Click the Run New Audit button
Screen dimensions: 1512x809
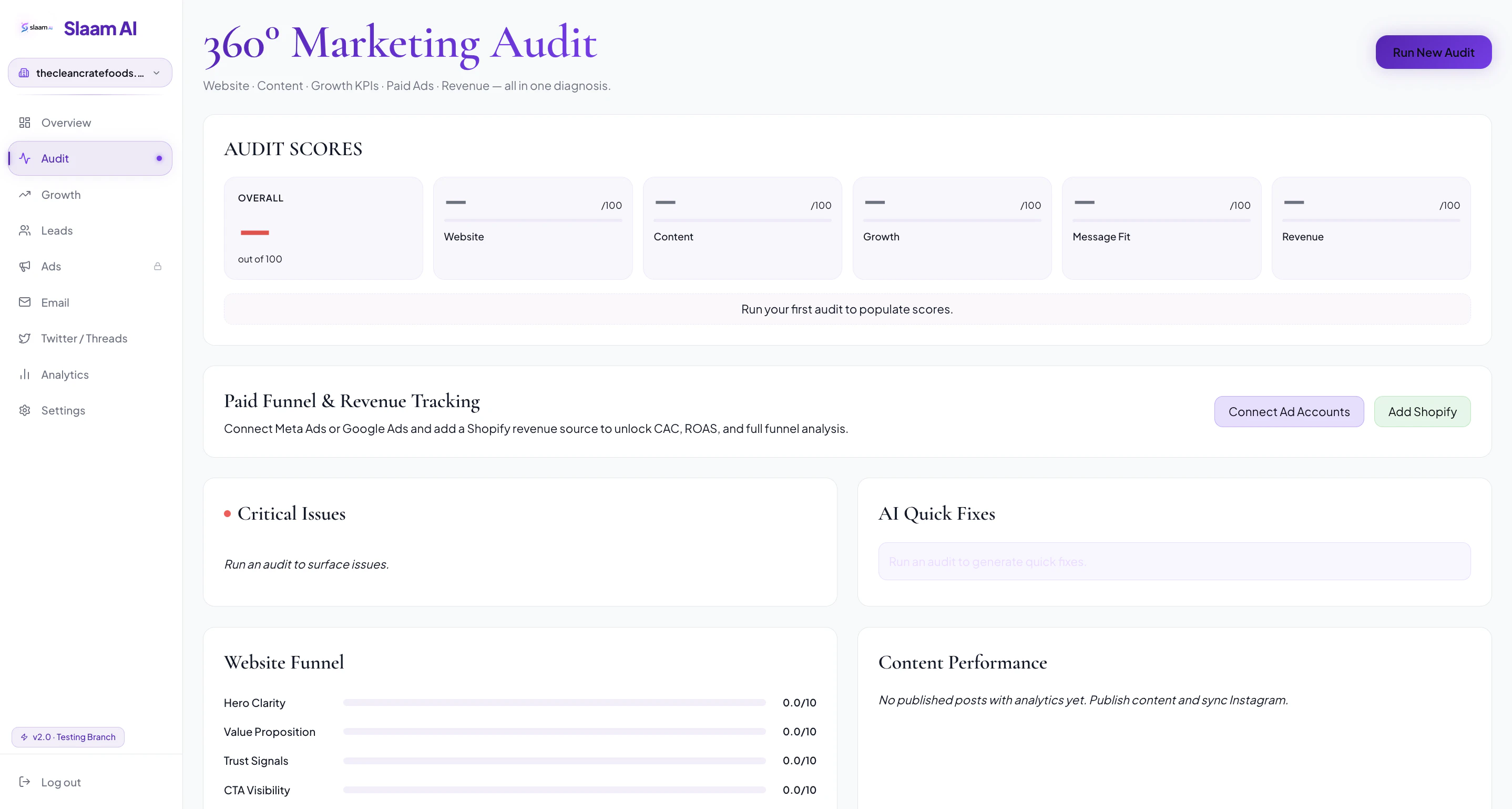[1433, 52]
